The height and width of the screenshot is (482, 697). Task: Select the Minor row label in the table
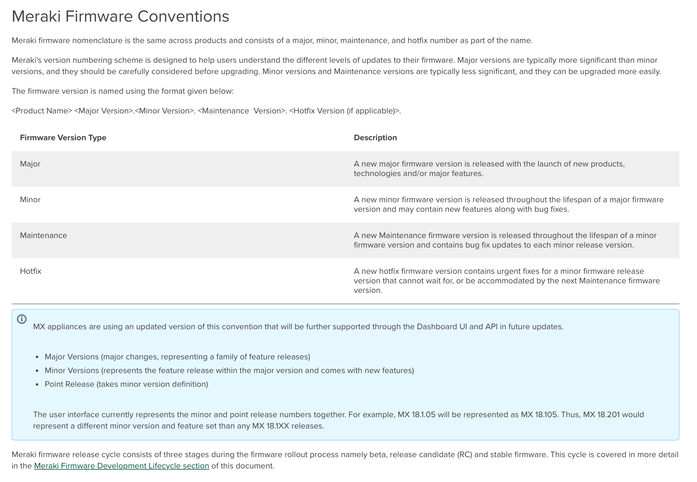coord(31,199)
